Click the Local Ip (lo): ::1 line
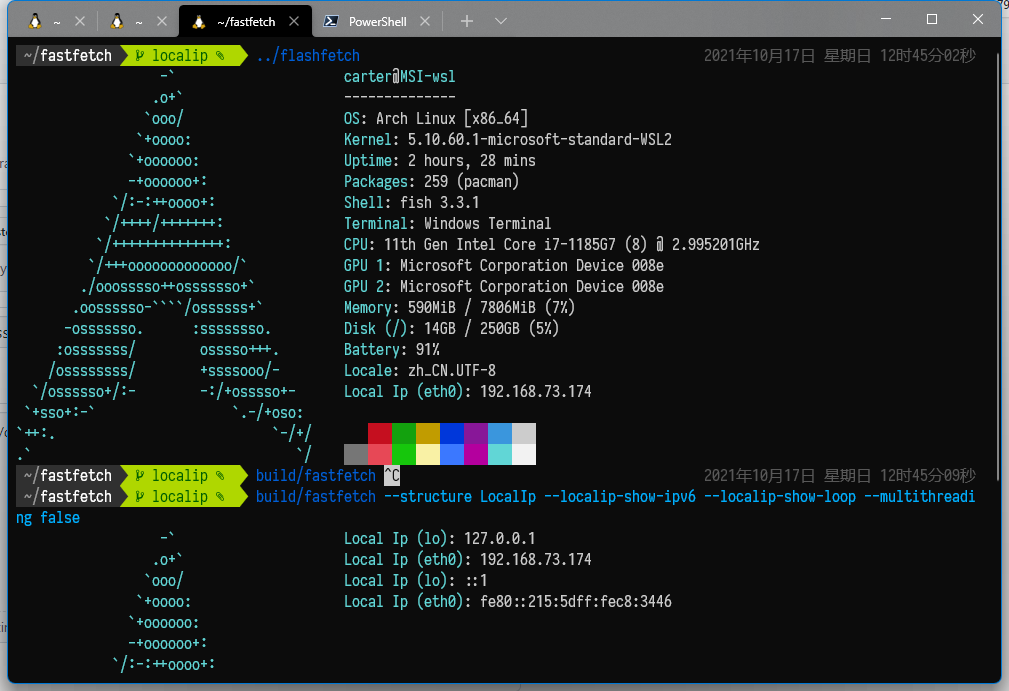 click(x=415, y=580)
